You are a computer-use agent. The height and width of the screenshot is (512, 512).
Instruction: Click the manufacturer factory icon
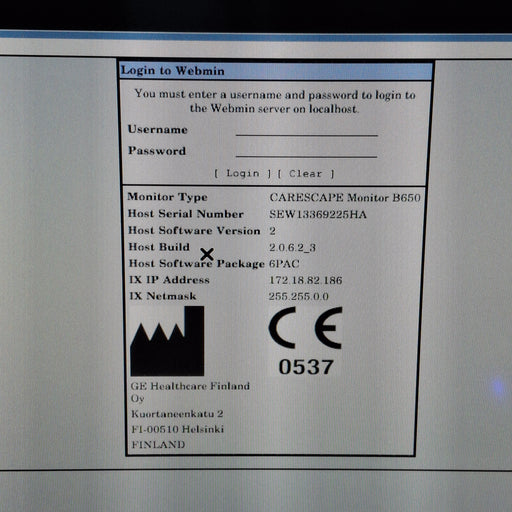point(167,341)
